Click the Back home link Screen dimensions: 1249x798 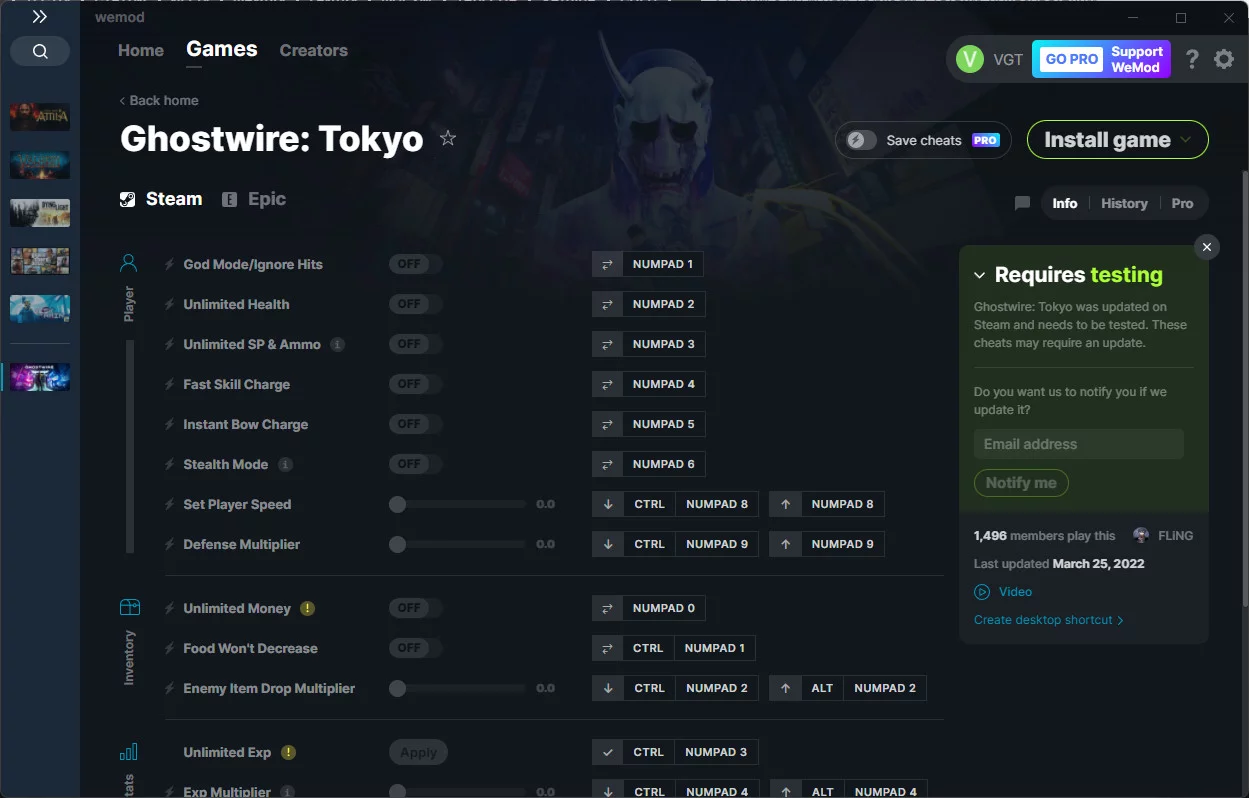[x=159, y=100]
